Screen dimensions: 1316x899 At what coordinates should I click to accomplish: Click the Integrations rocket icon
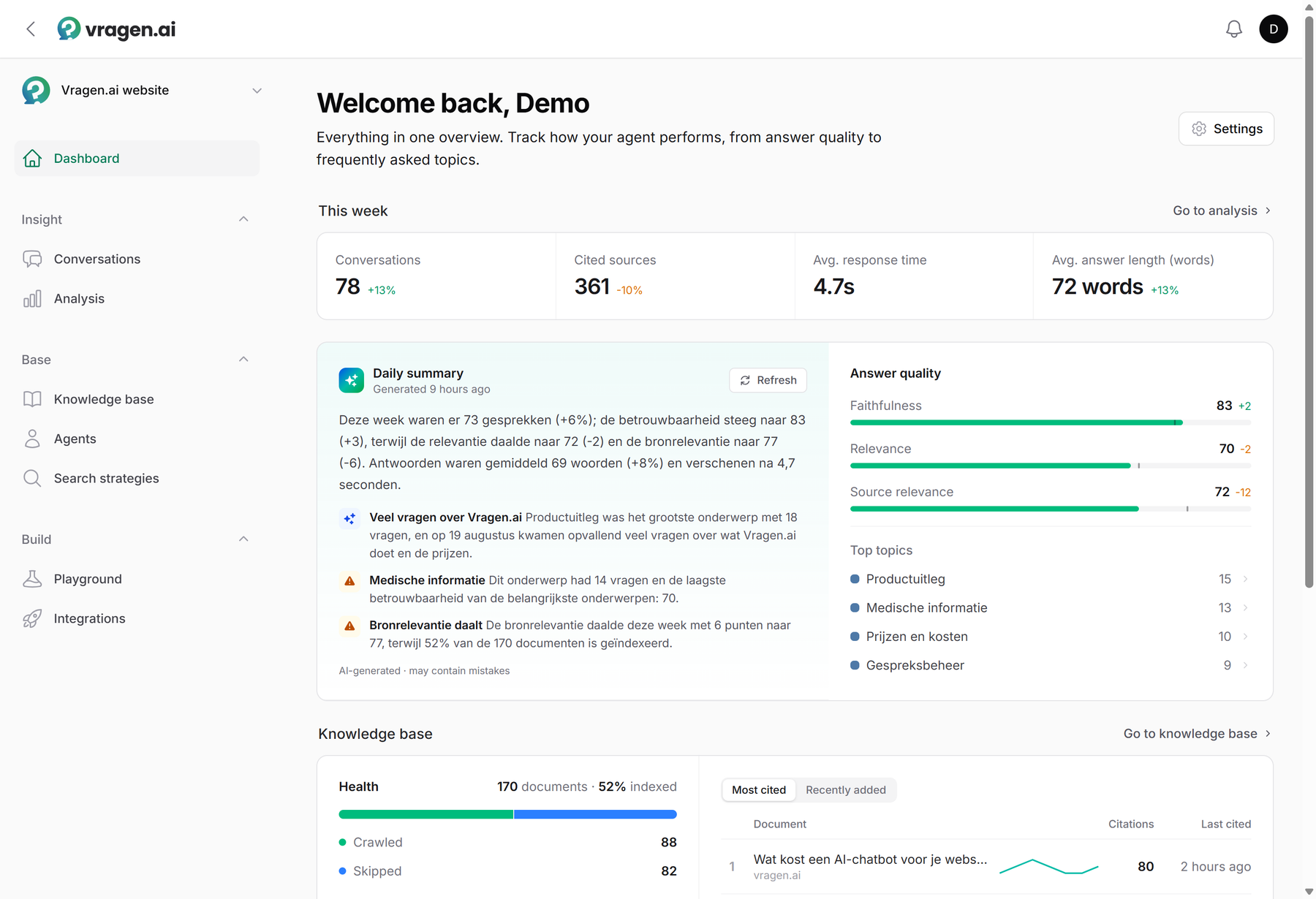click(32, 618)
